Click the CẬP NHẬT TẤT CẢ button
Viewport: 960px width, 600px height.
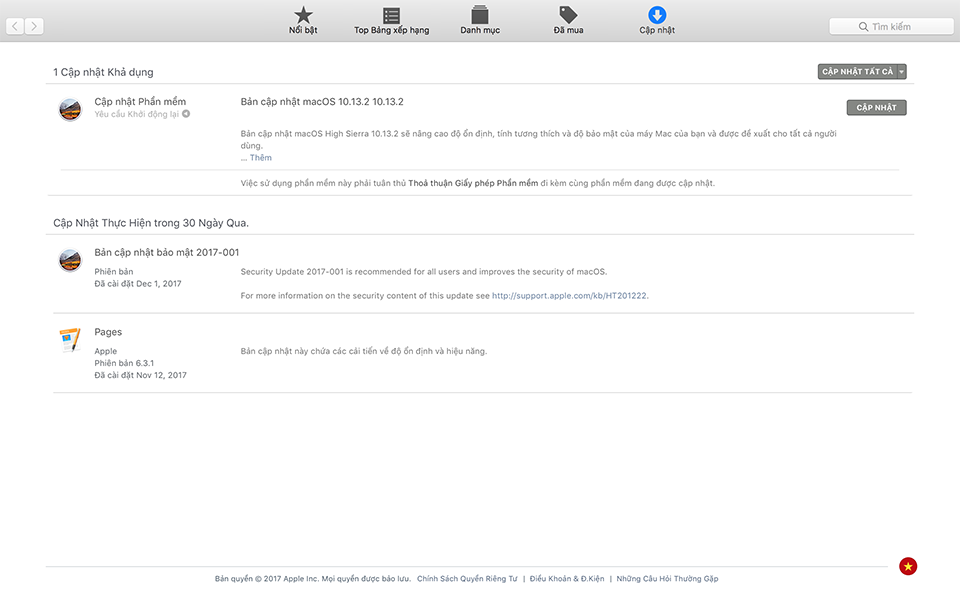coord(857,72)
